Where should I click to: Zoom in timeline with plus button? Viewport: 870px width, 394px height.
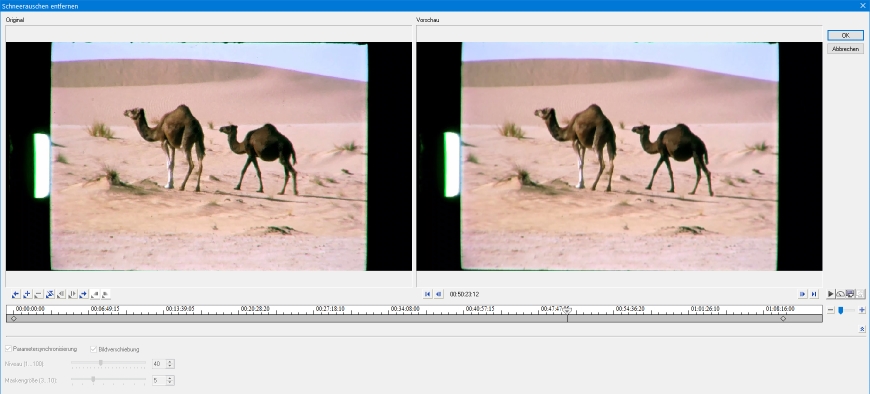tap(862, 310)
